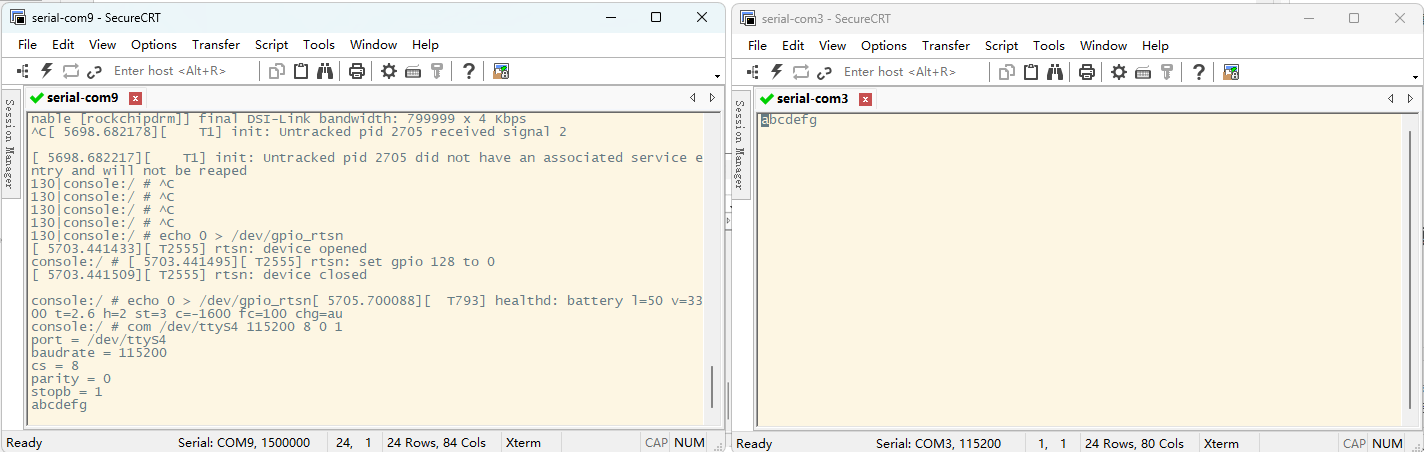
Task: Click keymap editor keyboard icon in serial-com9 toolbar
Action: coord(413,71)
